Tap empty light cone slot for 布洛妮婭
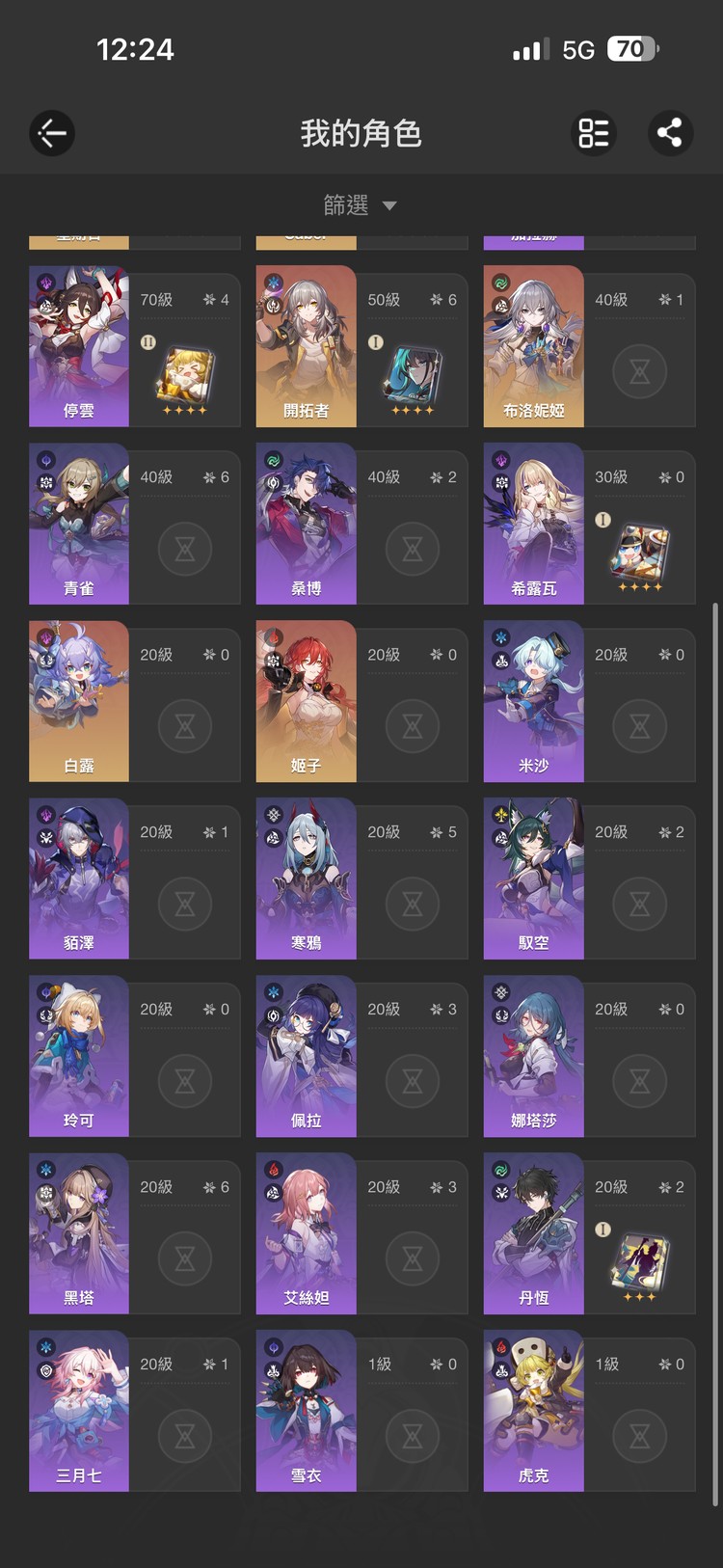 coord(640,372)
